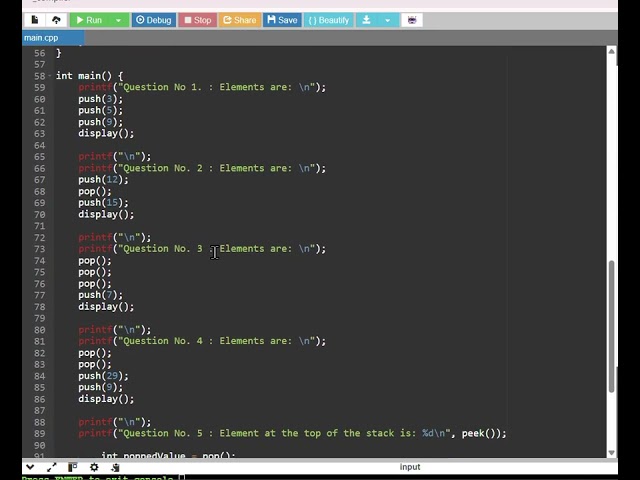Click the push(7); statement
Image resolution: width=640 pixels, height=480 pixels.
click(x=100, y=295)
